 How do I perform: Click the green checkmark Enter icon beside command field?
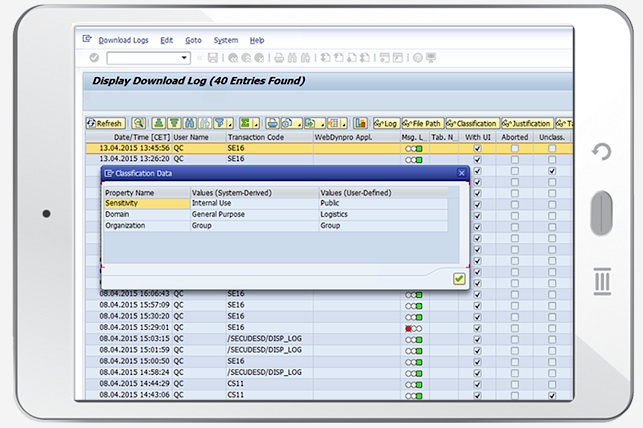[94, 58]
